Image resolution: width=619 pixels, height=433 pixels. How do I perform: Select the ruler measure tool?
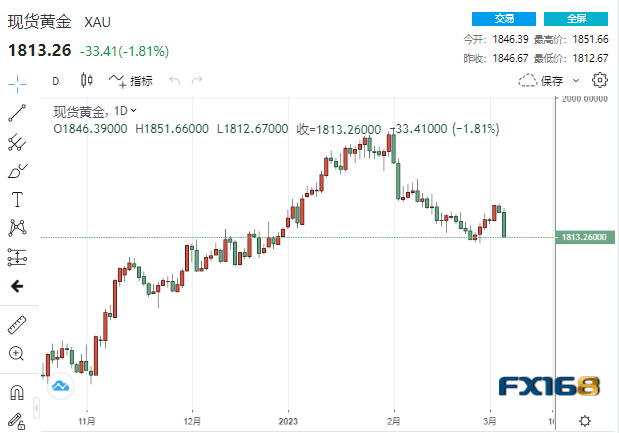pyautogui.click(x=17, y=325)
